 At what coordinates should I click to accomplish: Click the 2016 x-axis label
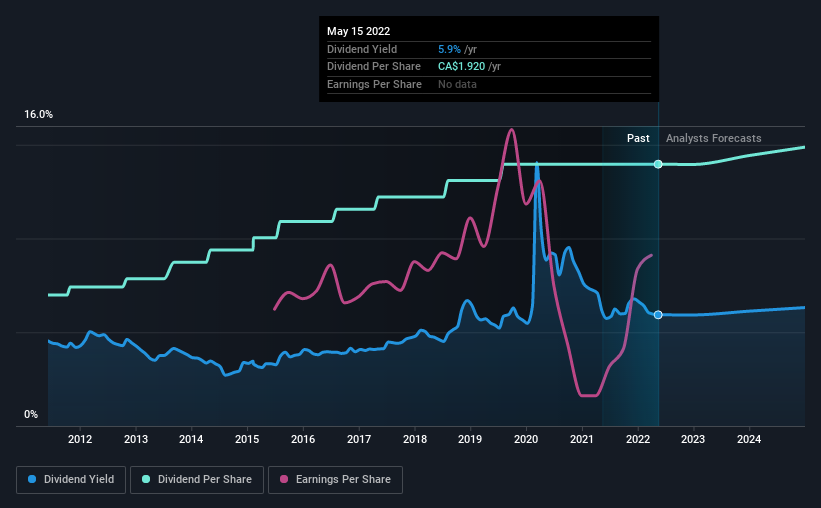point(303,439)
